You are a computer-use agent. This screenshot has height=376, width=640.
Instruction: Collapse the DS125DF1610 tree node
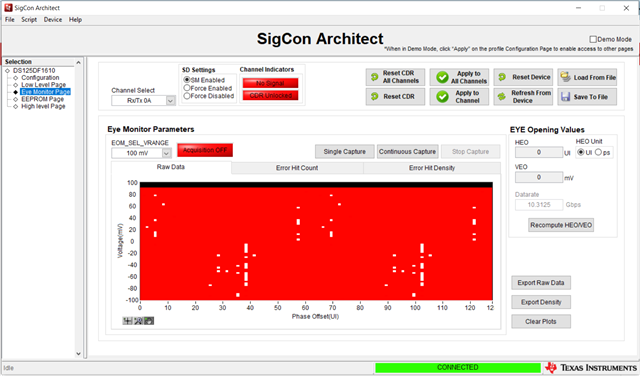(7, 71)
